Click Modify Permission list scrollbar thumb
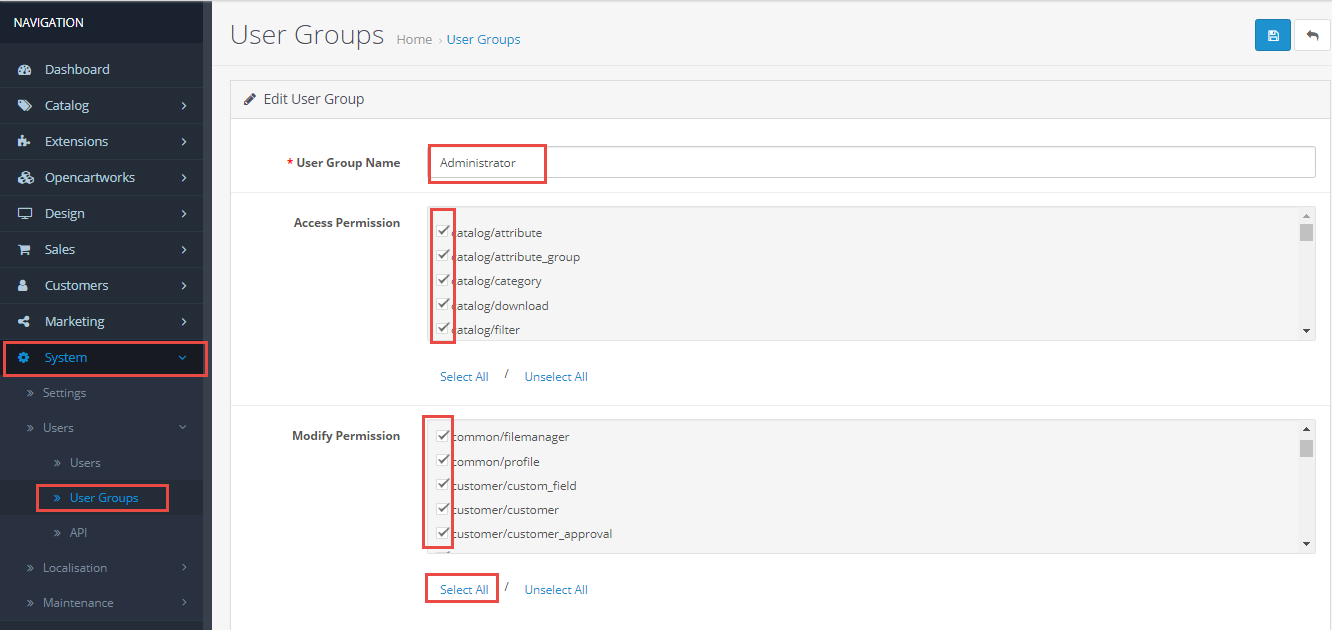Image resolution: width=1332 pixels, height=630 pixels. [x=1306, y=447]
